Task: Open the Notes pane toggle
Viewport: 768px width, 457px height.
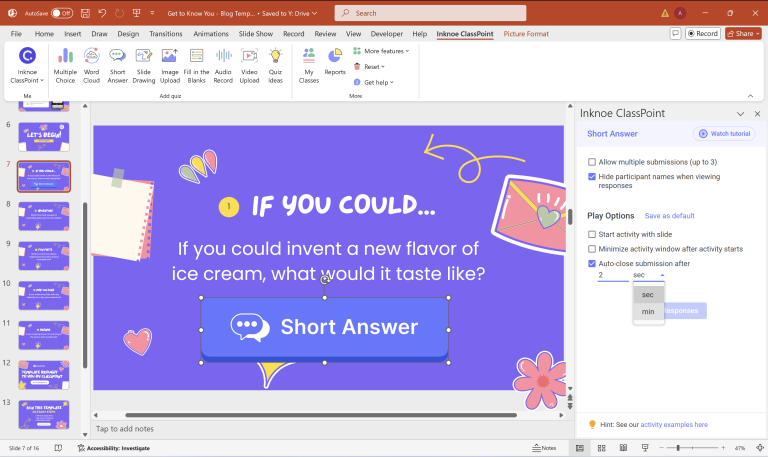Action: (544, 448)
